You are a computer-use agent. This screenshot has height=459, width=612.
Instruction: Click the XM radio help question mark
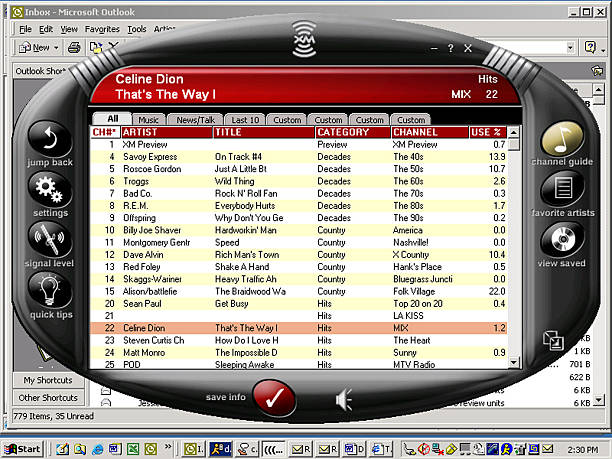pos(451,48)
